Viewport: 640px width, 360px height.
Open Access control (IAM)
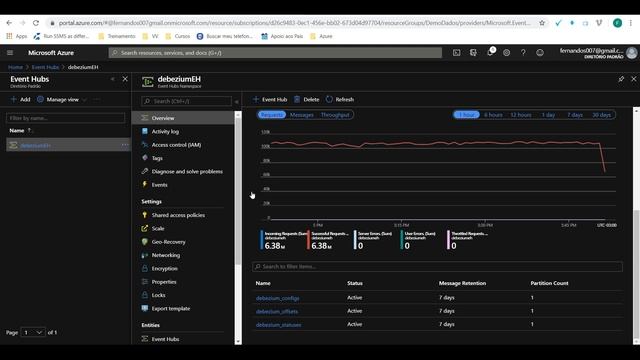(x=176, y=145)
